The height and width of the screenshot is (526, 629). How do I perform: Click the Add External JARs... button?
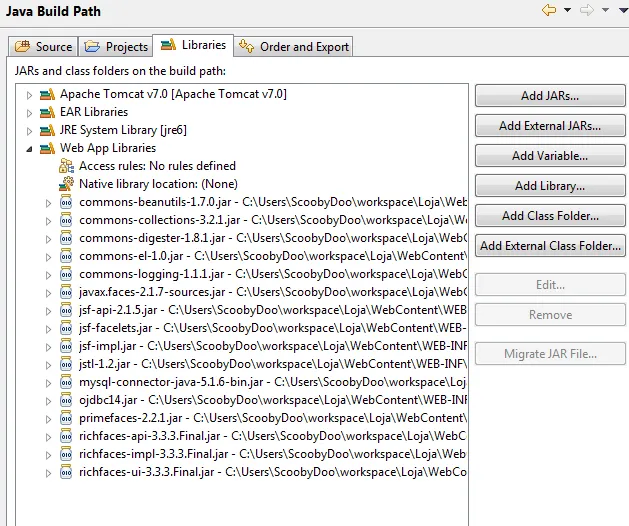tap(550, 126)
